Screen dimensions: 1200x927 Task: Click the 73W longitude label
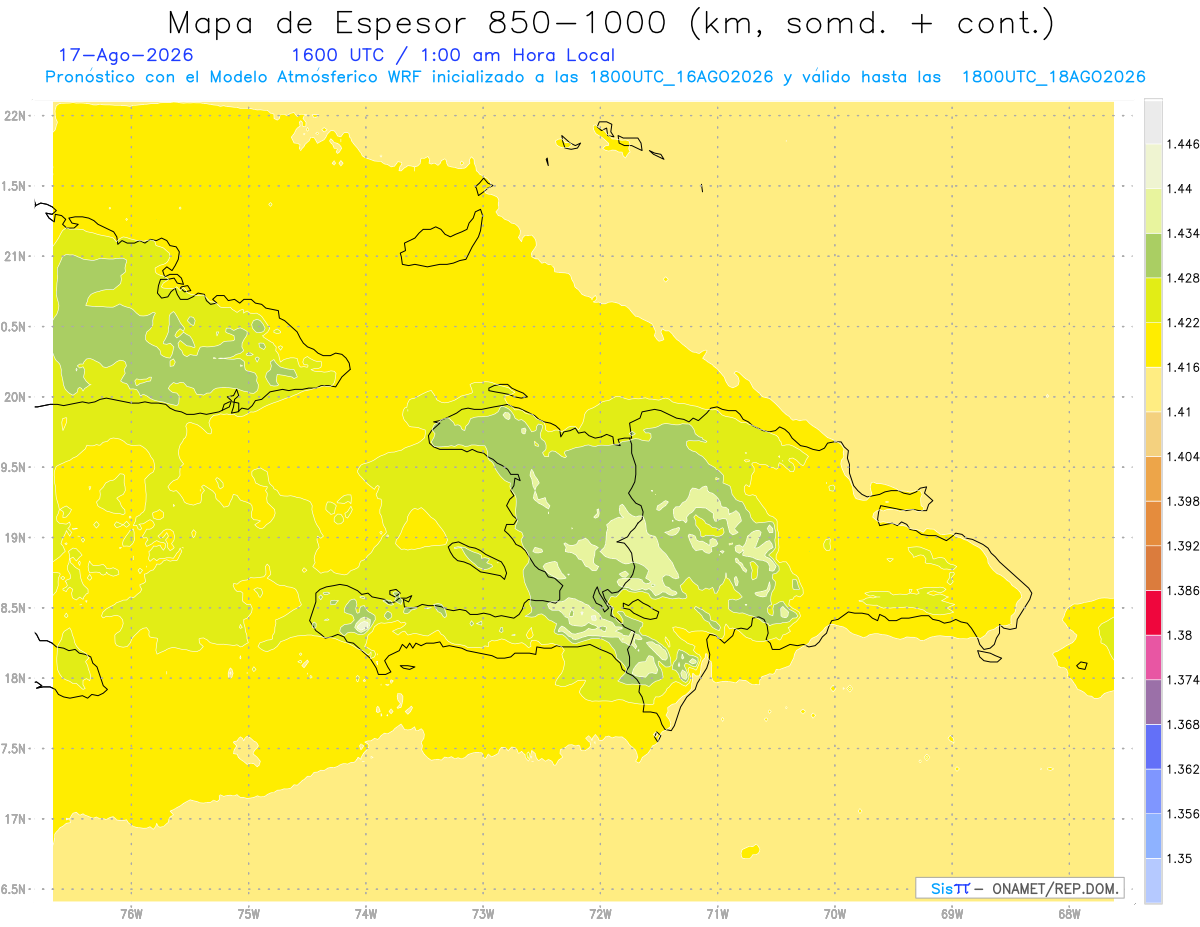(483, 913)
